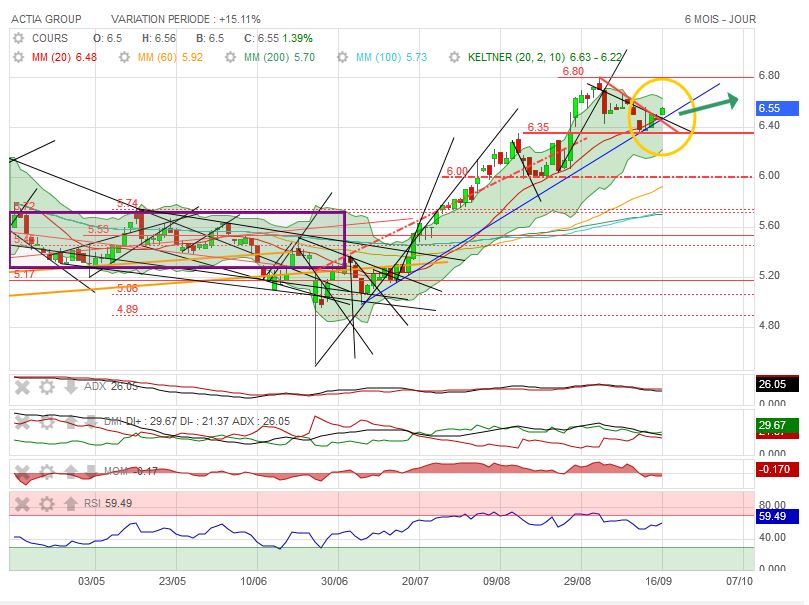Move the RSI panel up with arrow

pyautogui.click(x=71, y=503)
